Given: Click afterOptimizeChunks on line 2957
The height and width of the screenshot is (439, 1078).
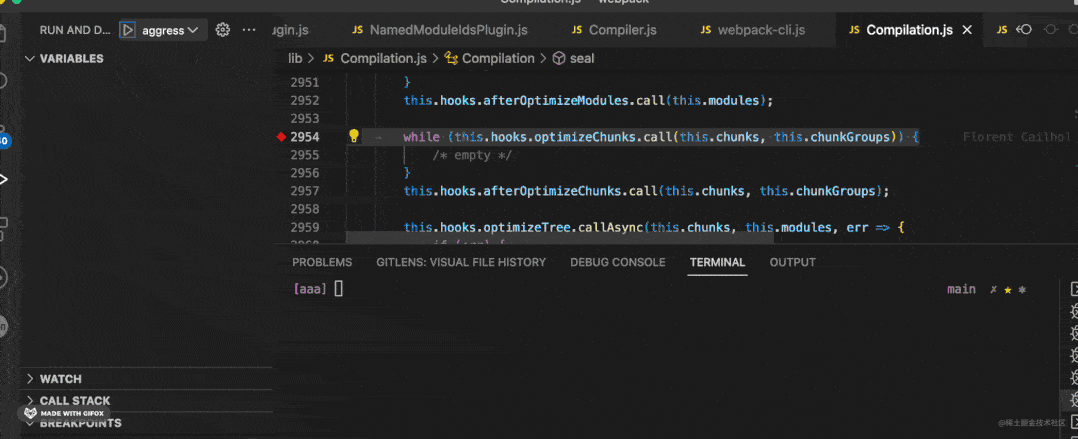Looking at the screenshot, I should pyautogui.click(x=553, y=191).
